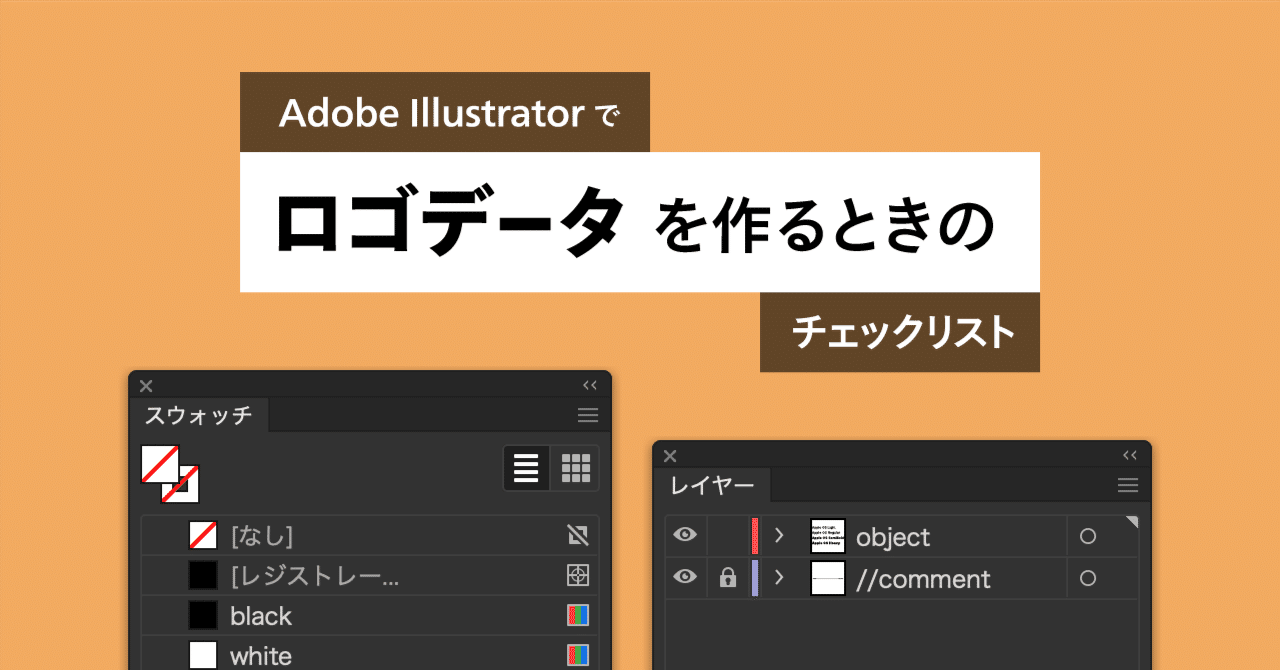
Task: Collapse the Swatches panel to icons
Action: coord(588,384)
